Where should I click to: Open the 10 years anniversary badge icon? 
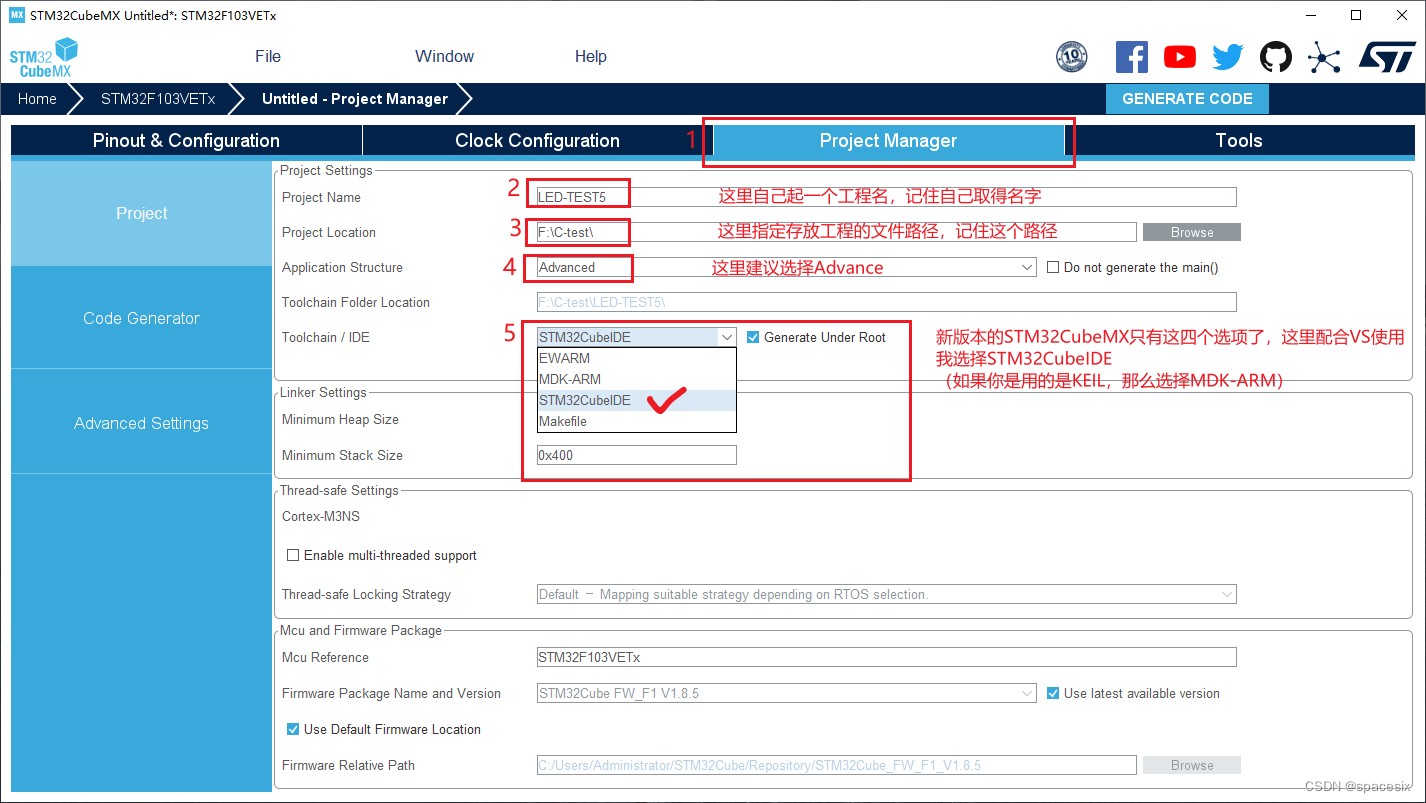point(1071,57)
